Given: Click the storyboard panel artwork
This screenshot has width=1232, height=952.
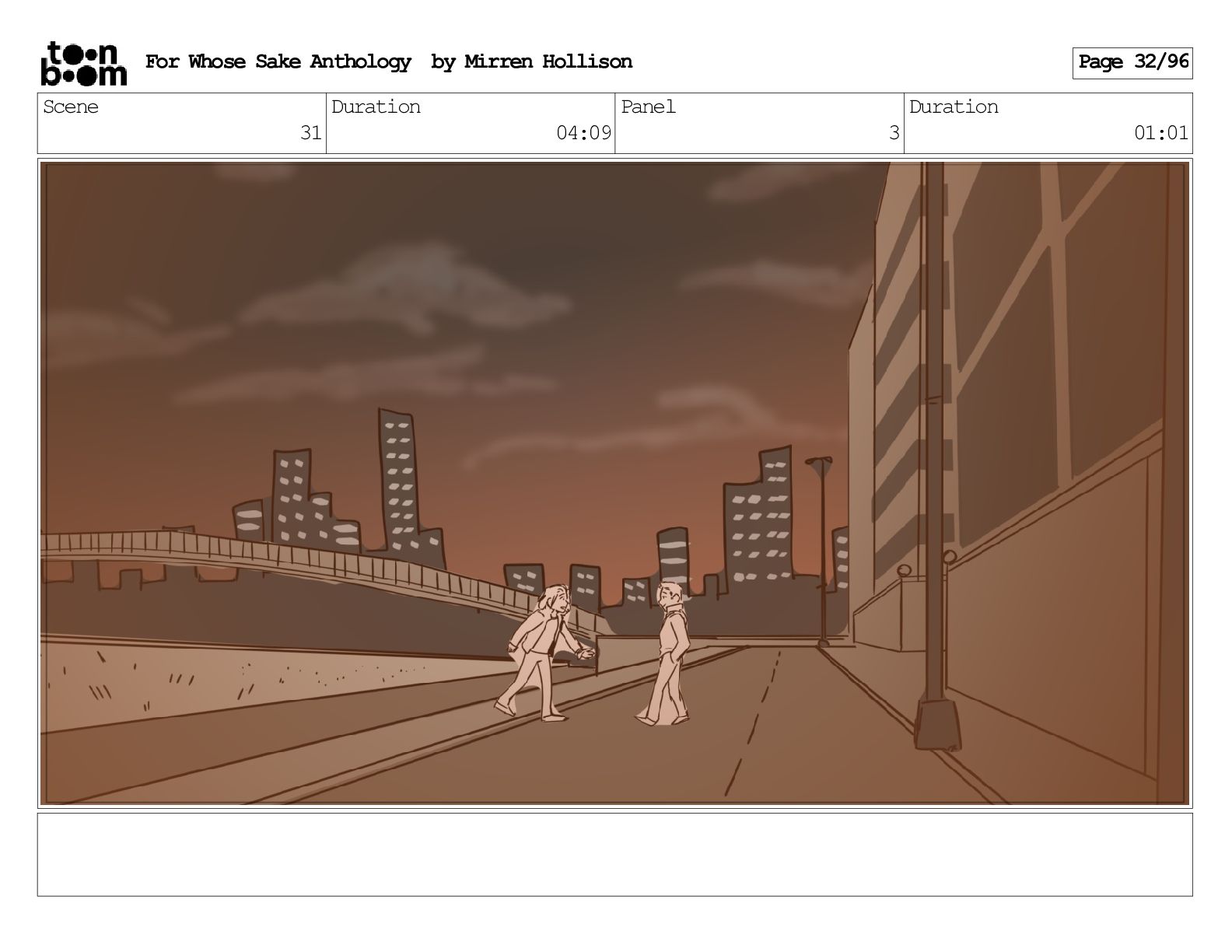Looking at the screenshot, I should (x=614, y=483).
